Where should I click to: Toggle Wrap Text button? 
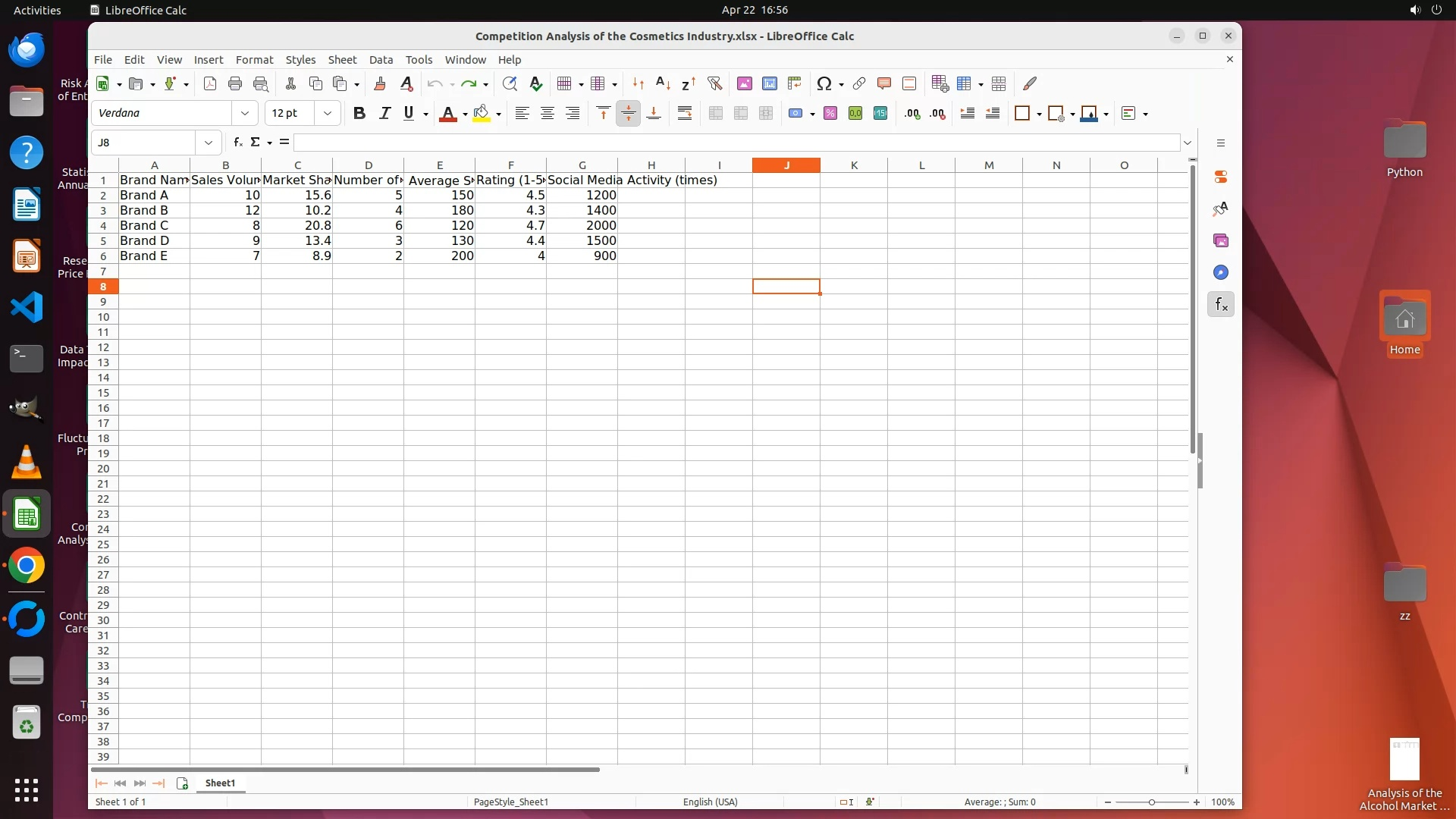pos(684,114)
